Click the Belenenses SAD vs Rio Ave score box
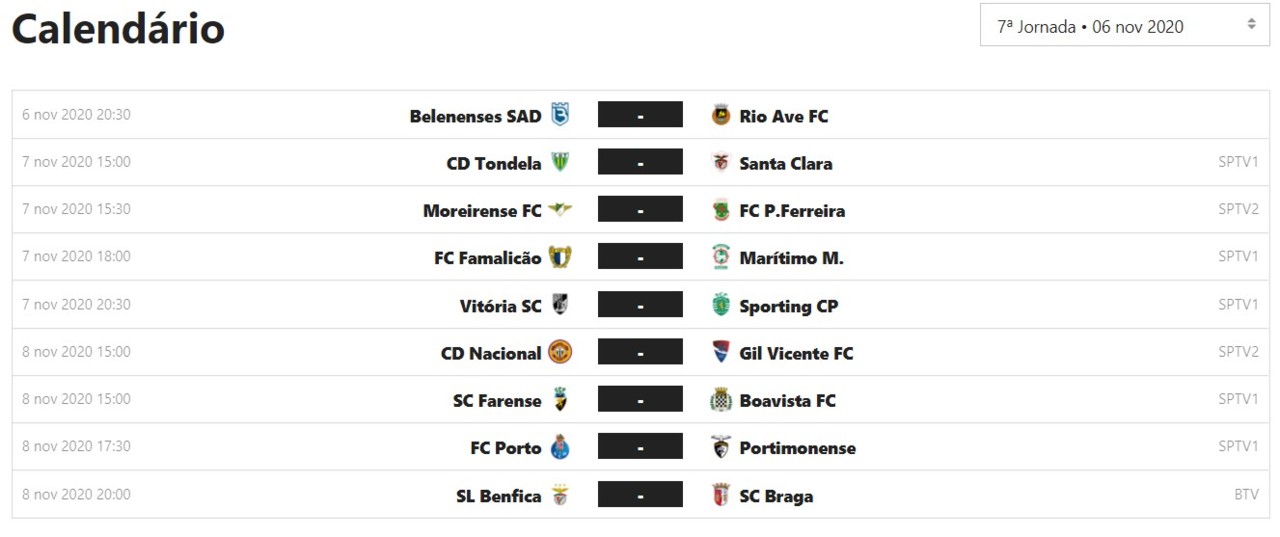1280x537 pixels. click(x=640, y=115)
